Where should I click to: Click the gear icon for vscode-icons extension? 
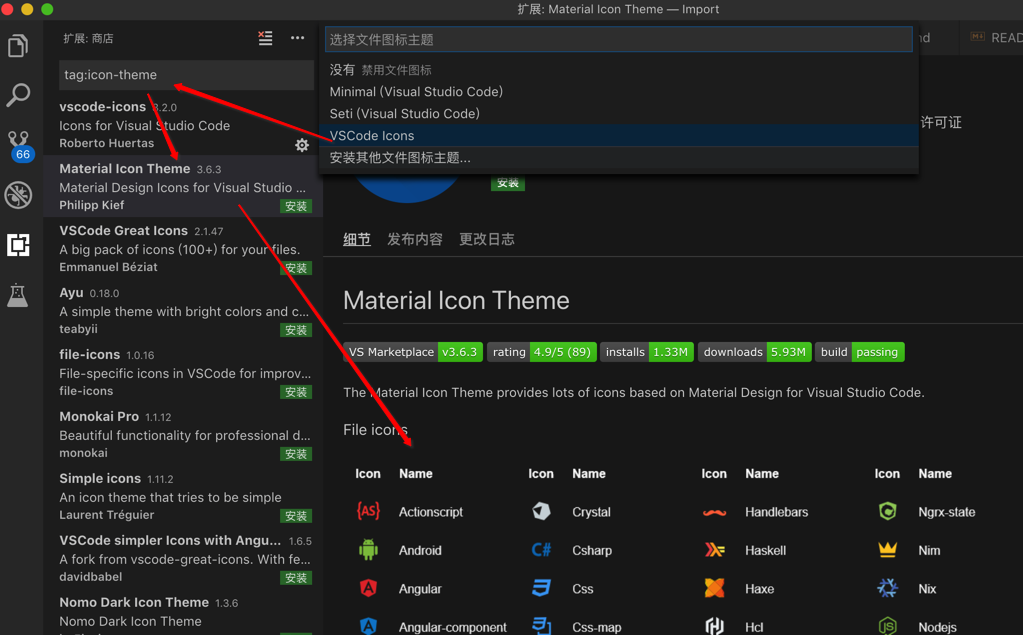click(x=301, y=145)
